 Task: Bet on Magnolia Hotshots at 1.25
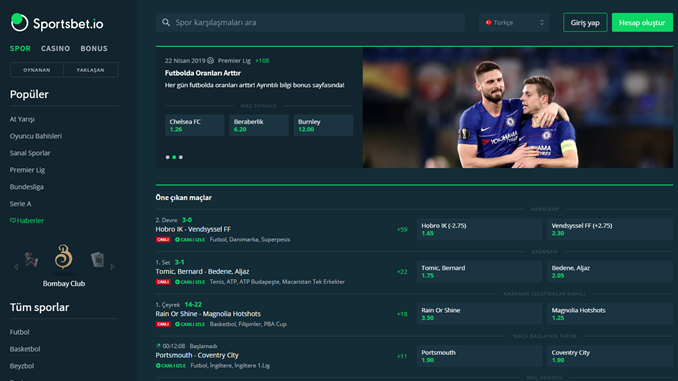click(x=610, y=314)
